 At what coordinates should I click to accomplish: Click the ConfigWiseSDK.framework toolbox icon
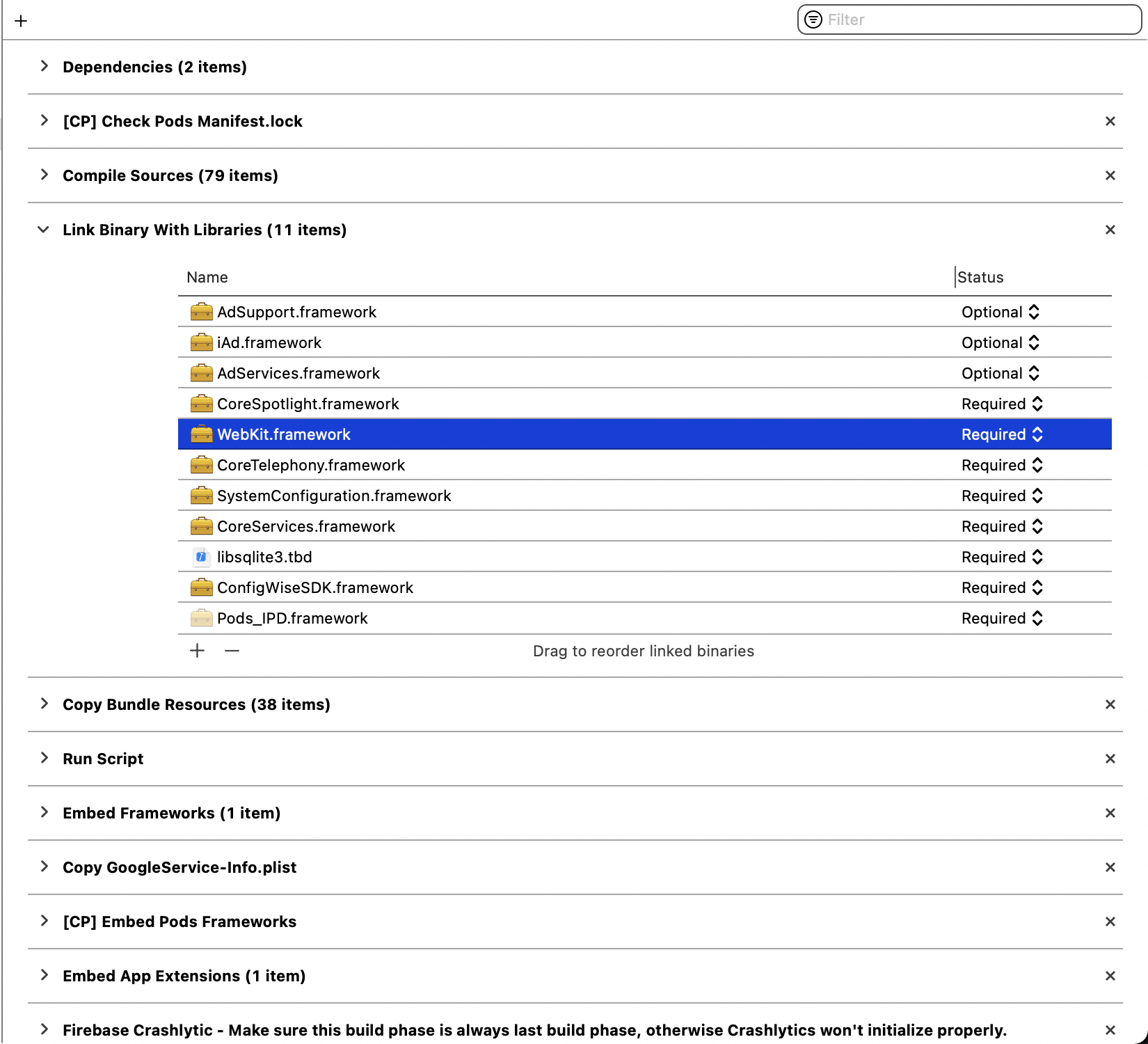click(x=200, y=587)
